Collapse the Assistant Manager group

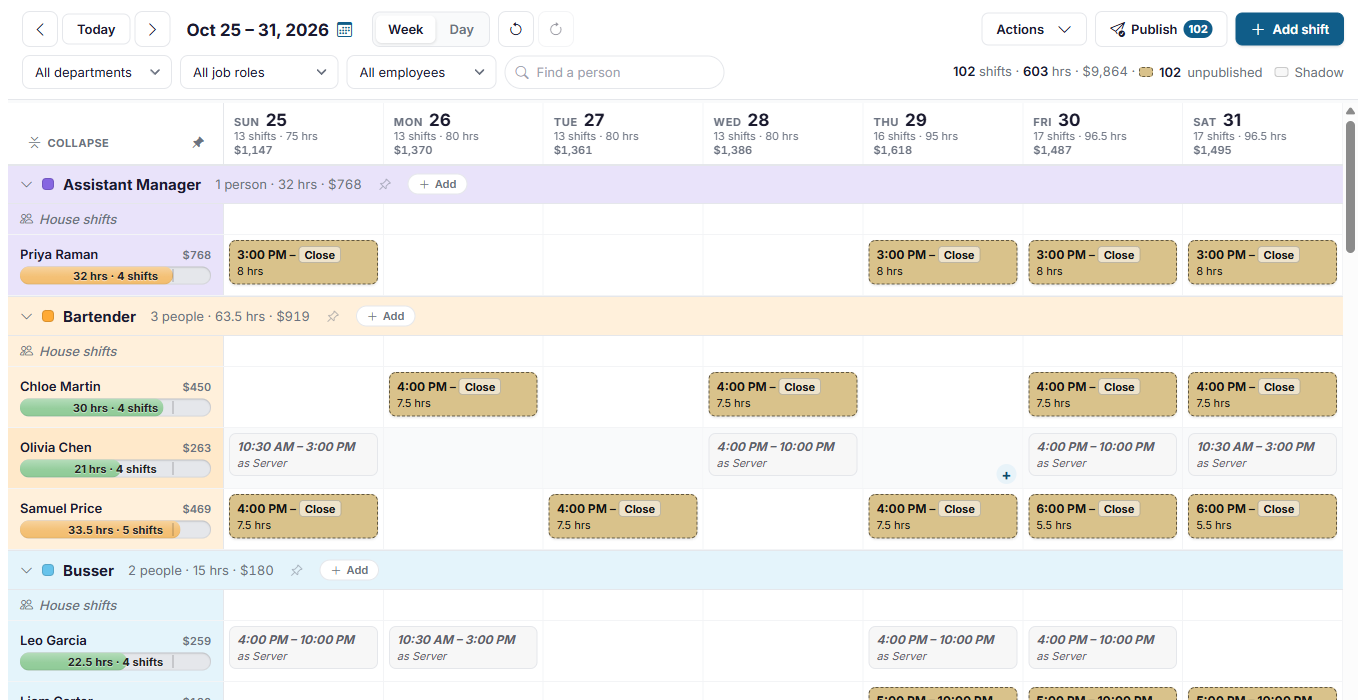point(27,184)
